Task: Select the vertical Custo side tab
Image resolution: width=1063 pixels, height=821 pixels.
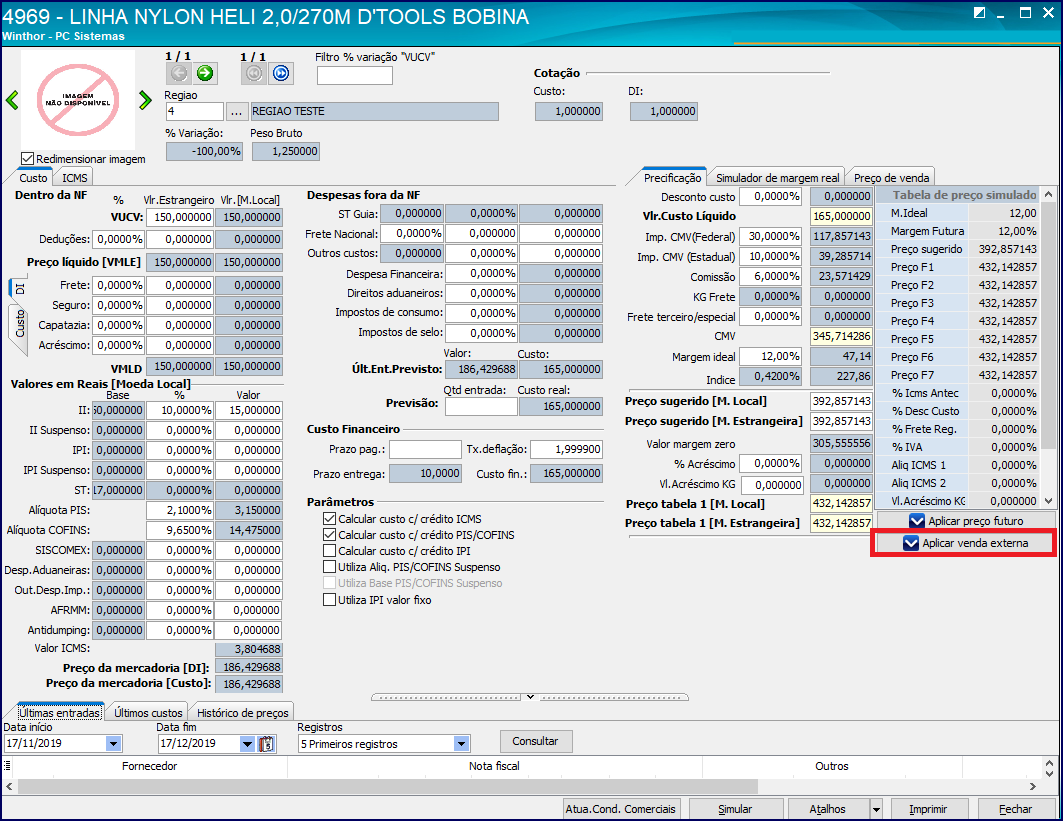Action: tap(19, 324)
